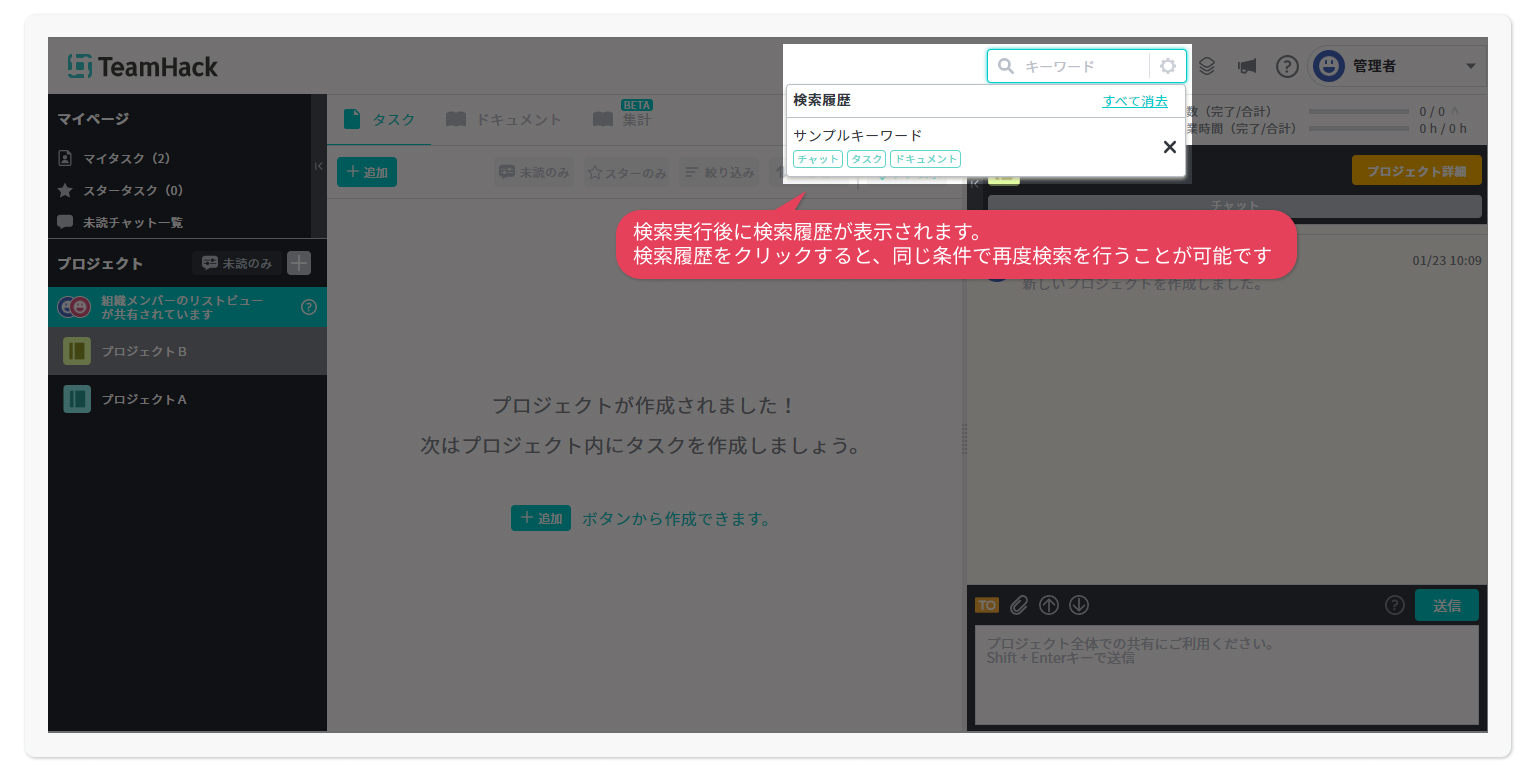Screen dimensions: 1536x771
Task: Click the help question mark in top bar
Action: 1287,67
